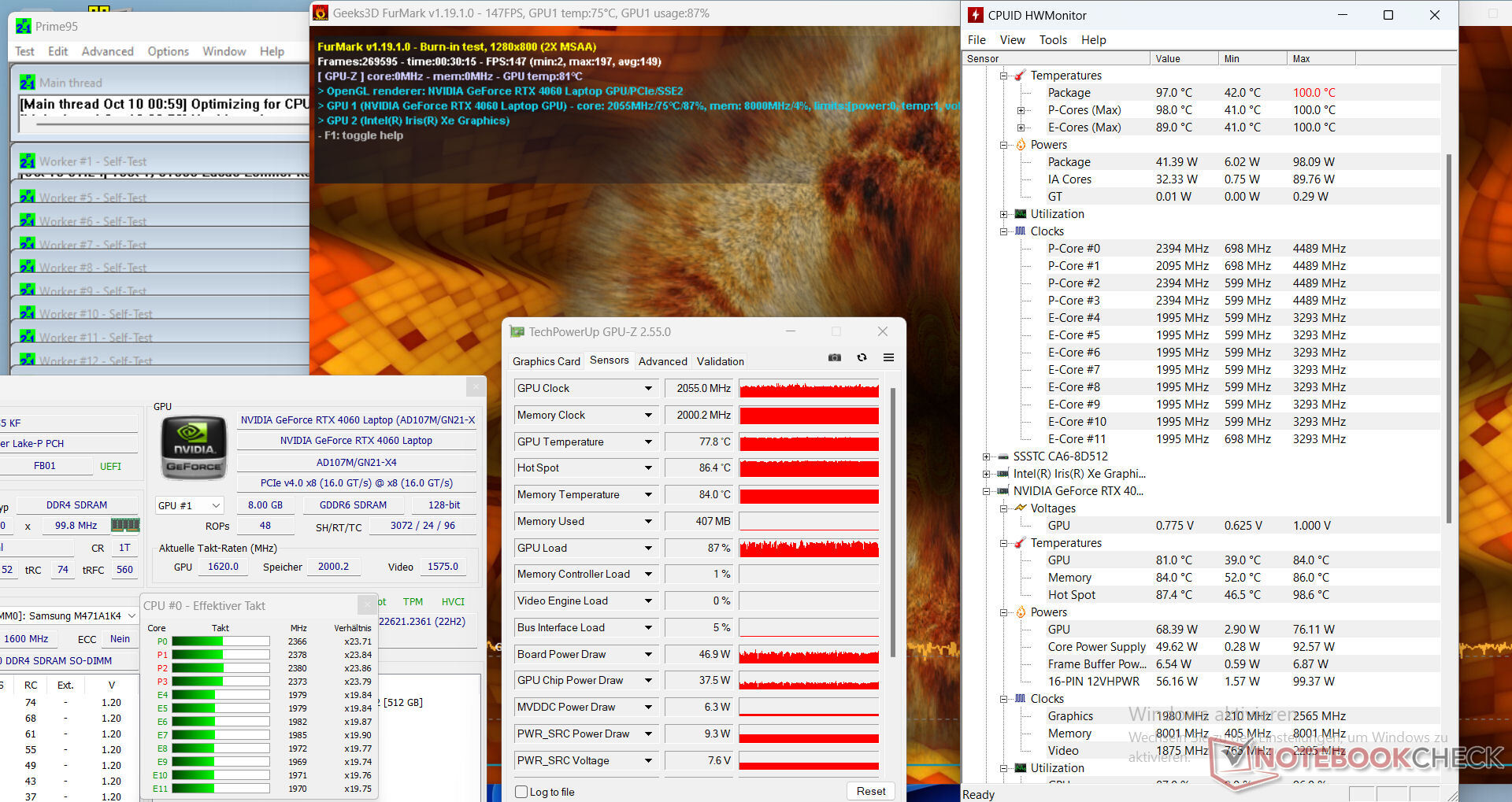1512x802 pixels.
Task: Click NVIDIA GeForce logo image
Action: 194,449
